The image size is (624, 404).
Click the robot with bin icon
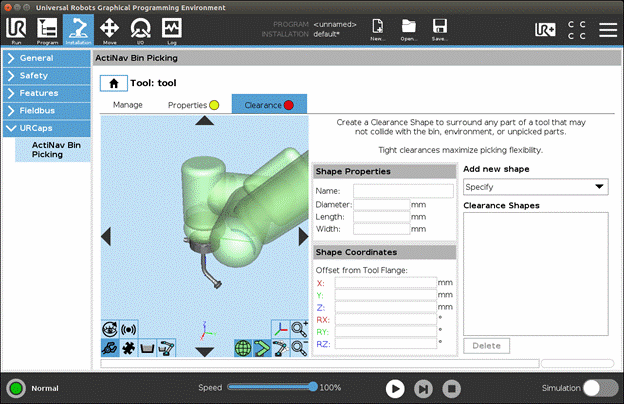coord(166,348)
